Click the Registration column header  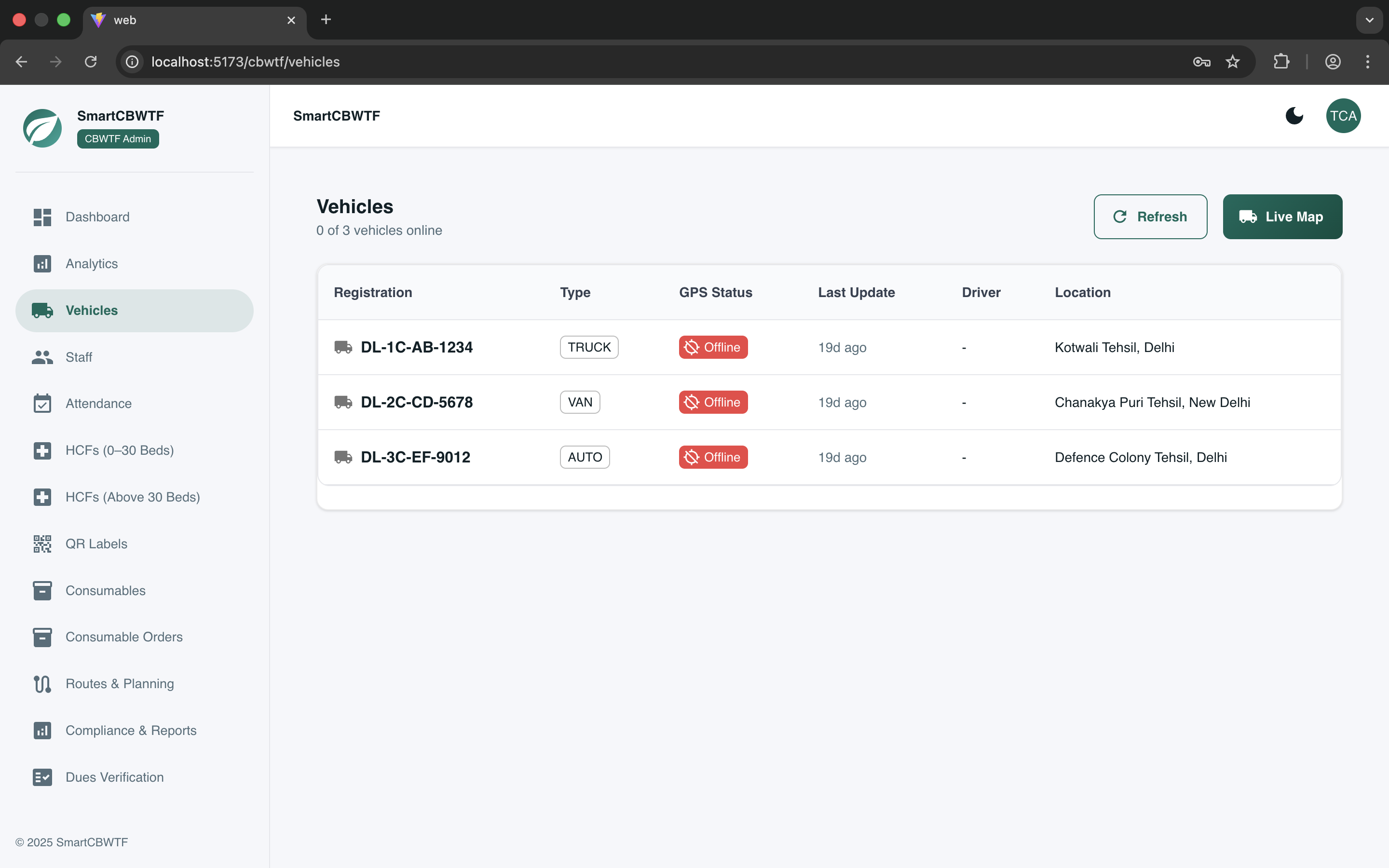(x=372, y=292)
